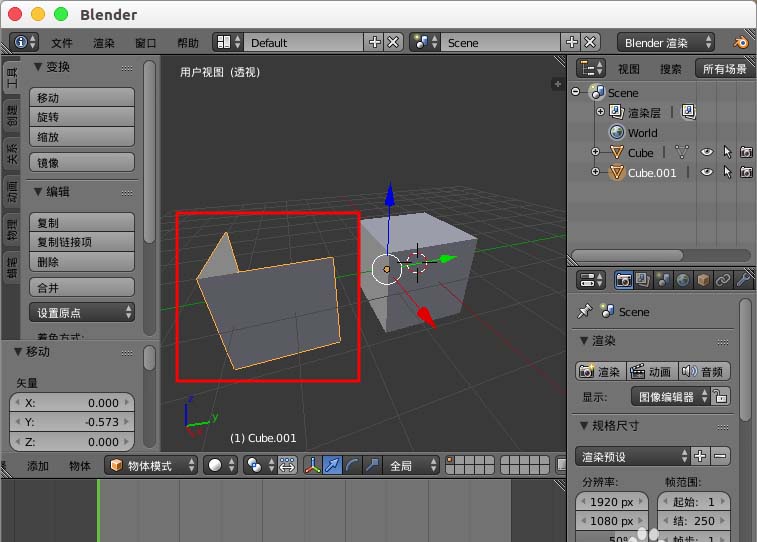This screenshot has width=757, height=542.
Task: Collapse the Scene tree in outliner
Action: click(x=575, y=92)
